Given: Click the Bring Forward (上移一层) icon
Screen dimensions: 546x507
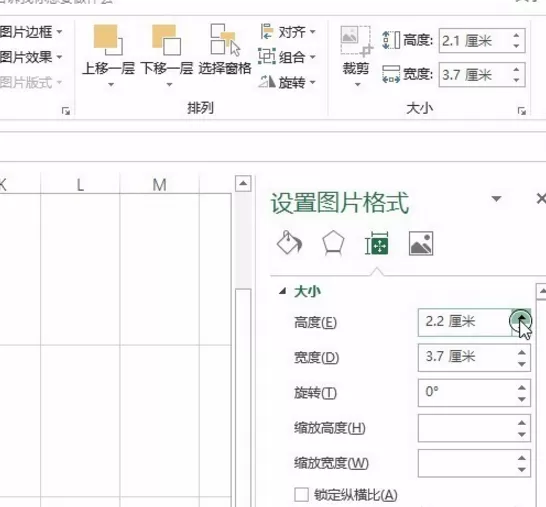Looking at the screenshot, I should click(108, 40).
